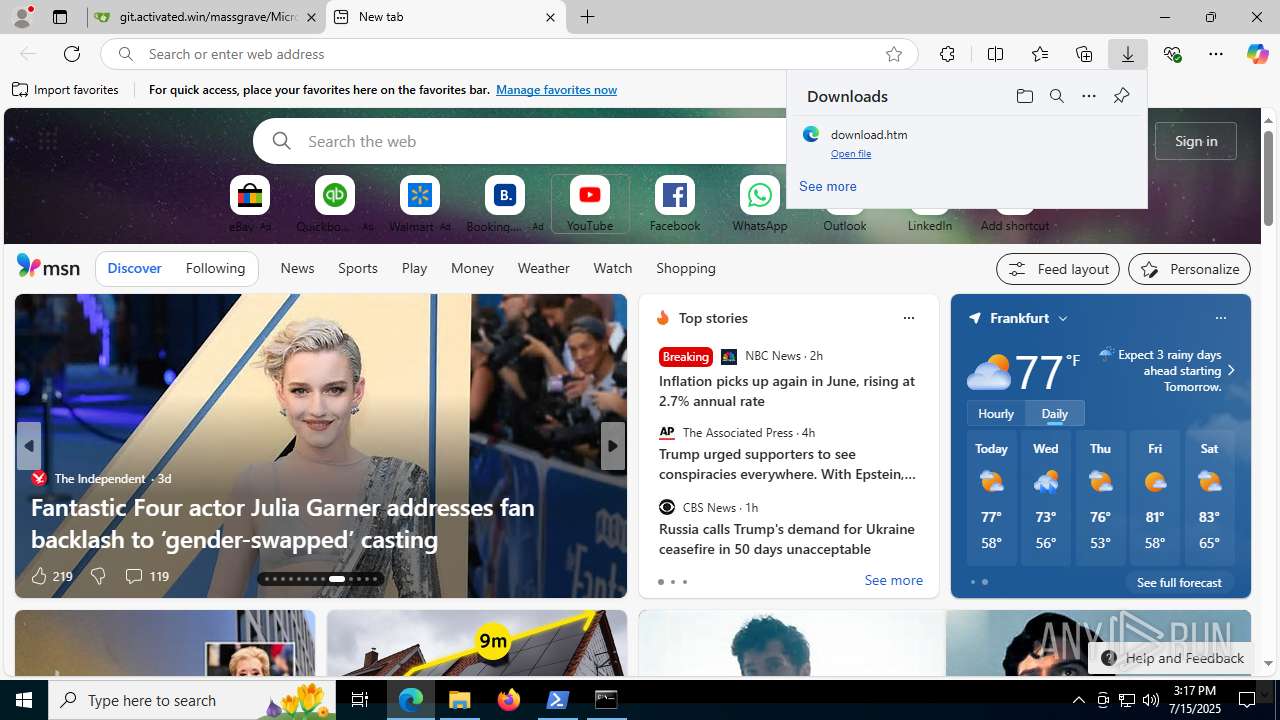Click the Sign in button
1280x720 pixels.
1196,141
